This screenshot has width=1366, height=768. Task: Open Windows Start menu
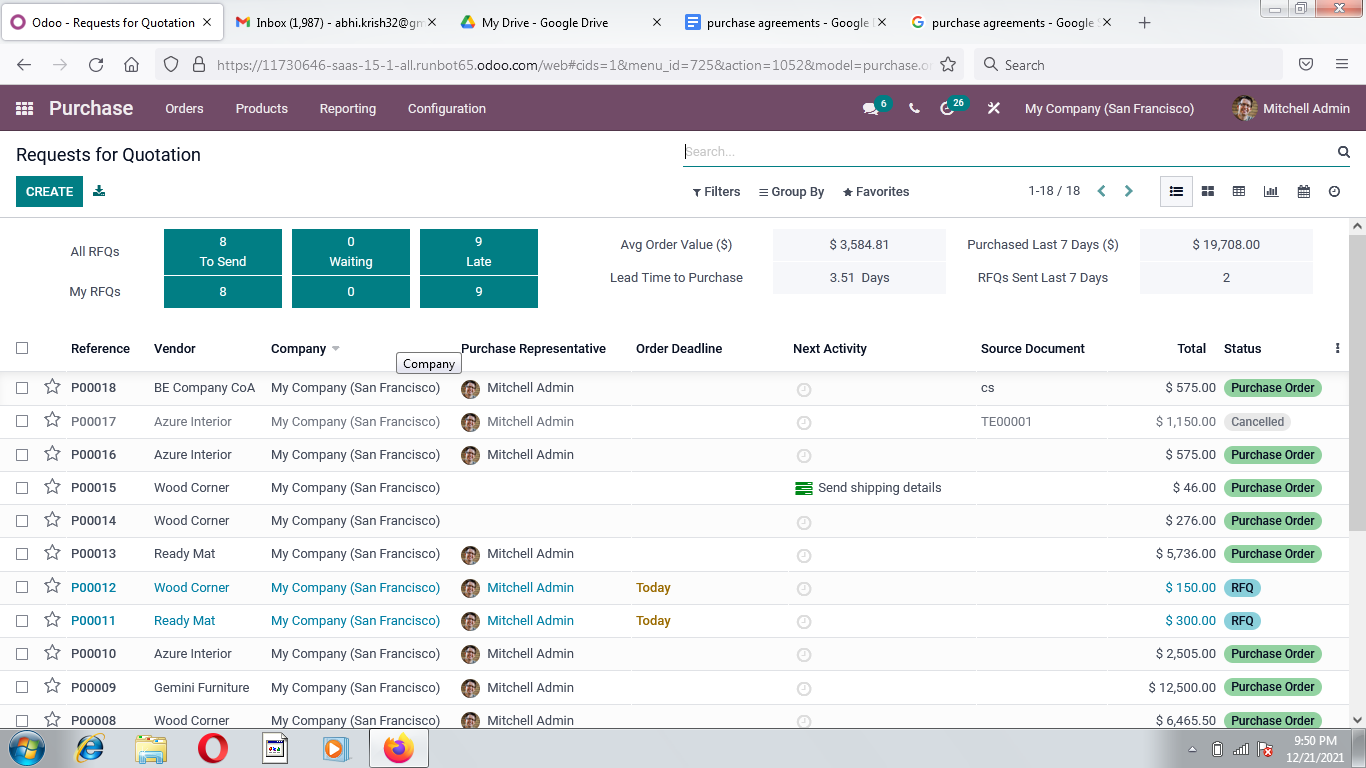[x=26, y=748]
